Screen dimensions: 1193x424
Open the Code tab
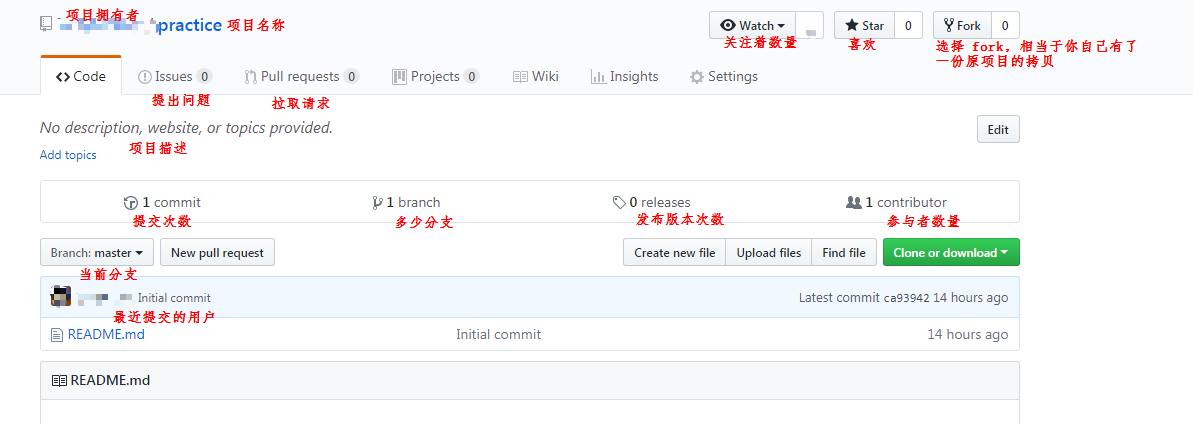click(81, 76)
